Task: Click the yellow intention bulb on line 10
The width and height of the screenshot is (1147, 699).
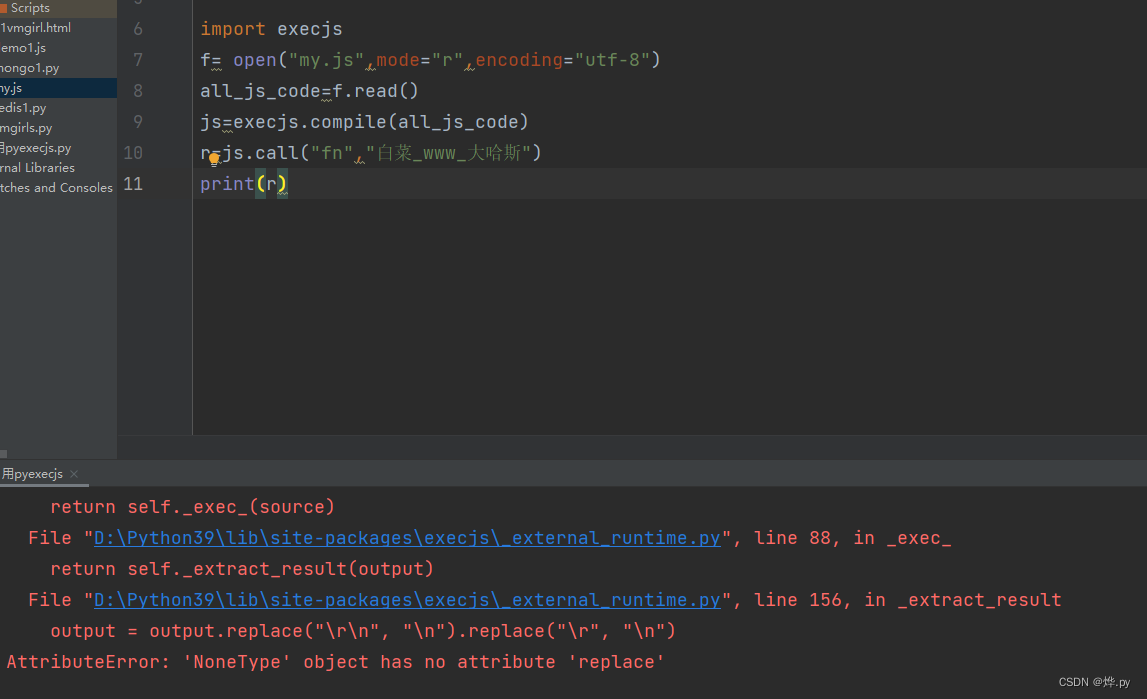Action: coord(213,158)
